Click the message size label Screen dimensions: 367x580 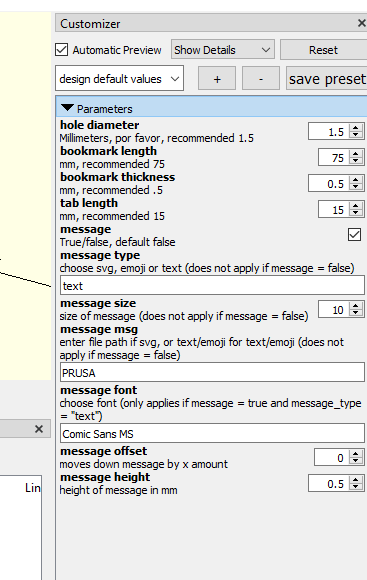click(x=98, y=303)
